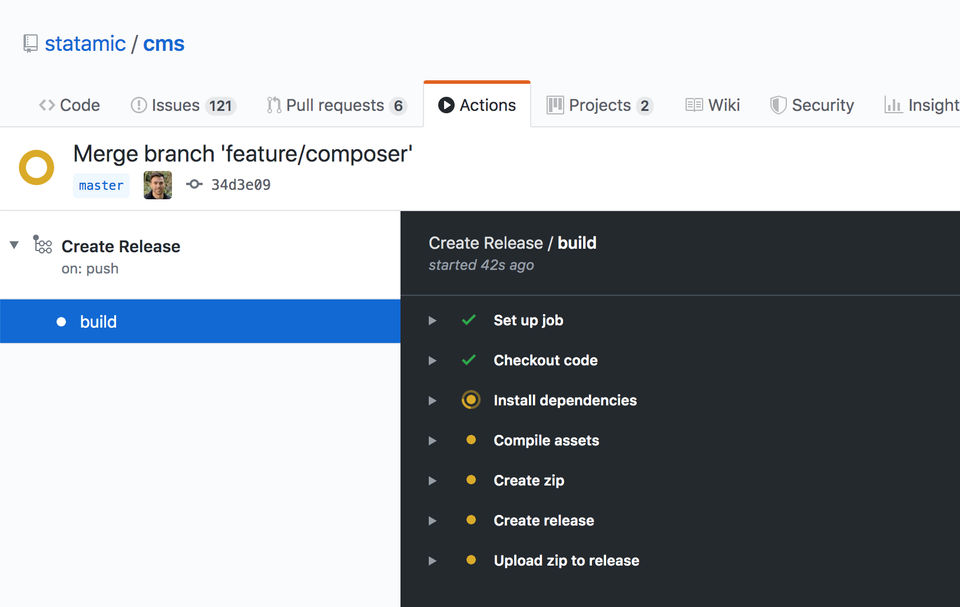Collapse the Create Release workflow tree

tap(14, 245)
